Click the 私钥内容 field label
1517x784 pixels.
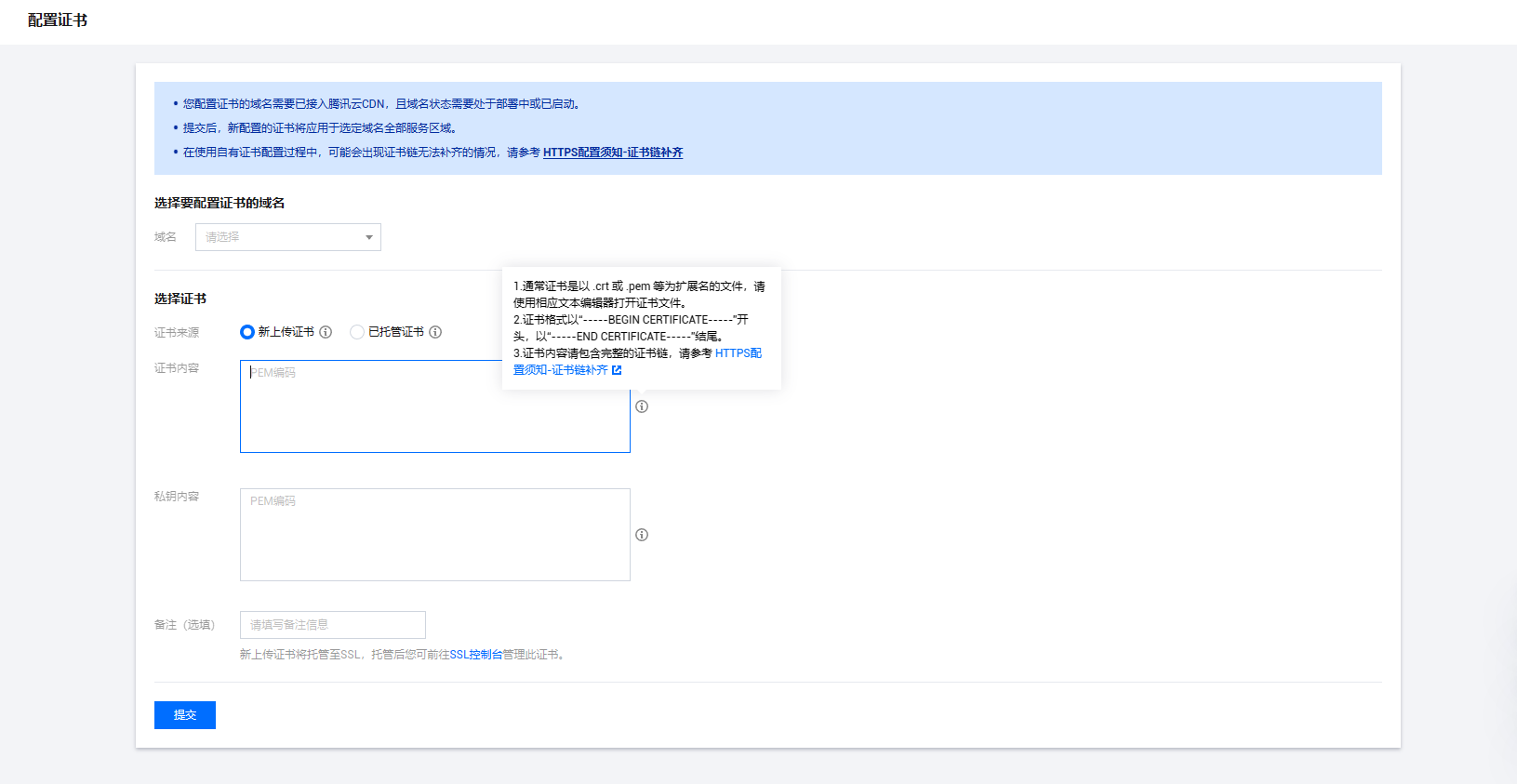pos(177,497)
